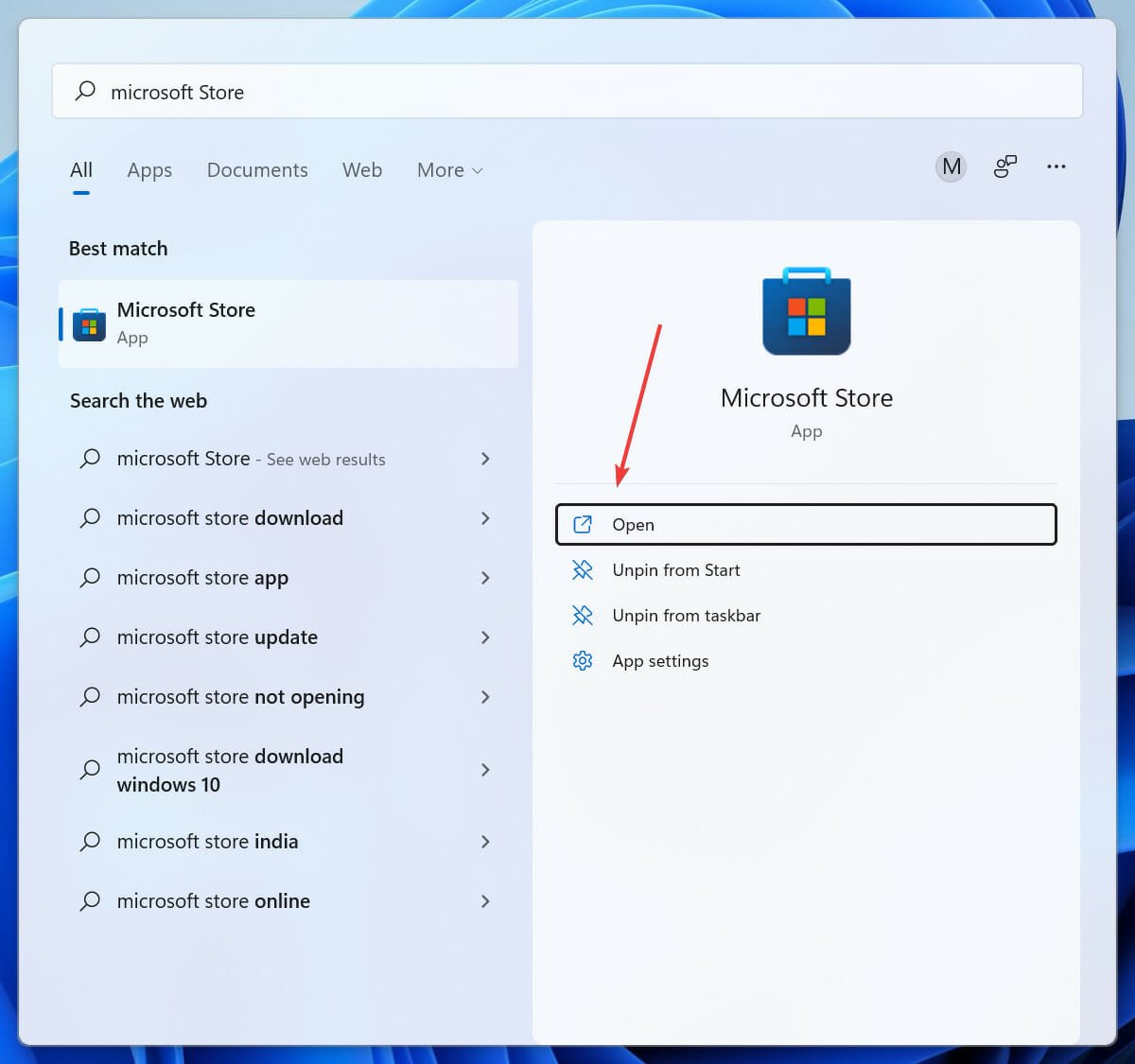The image size is (1135, 1064).
Task: Switch to the Web tab
Action: pyautogui.click(x=362, y=170)
